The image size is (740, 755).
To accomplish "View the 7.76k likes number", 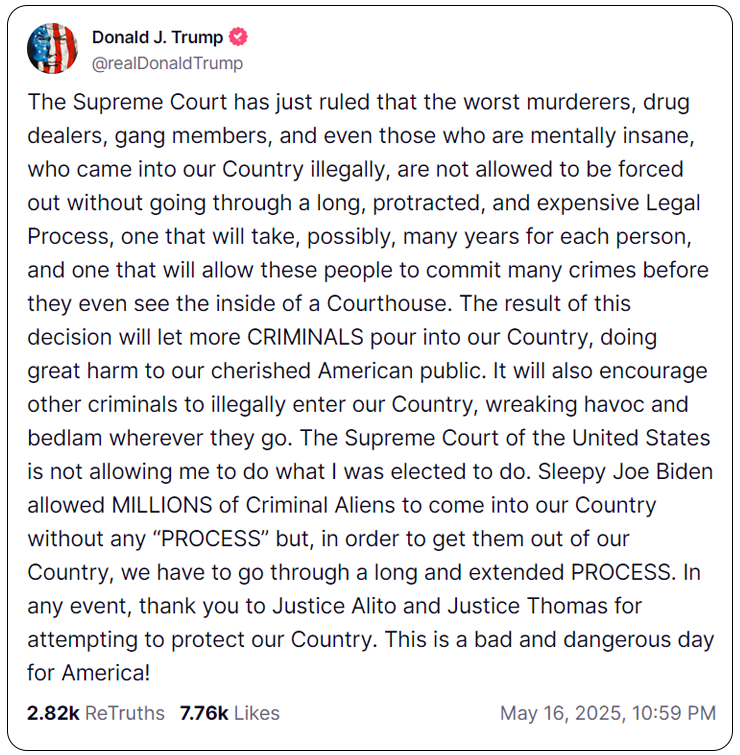I will click(204, 713).
